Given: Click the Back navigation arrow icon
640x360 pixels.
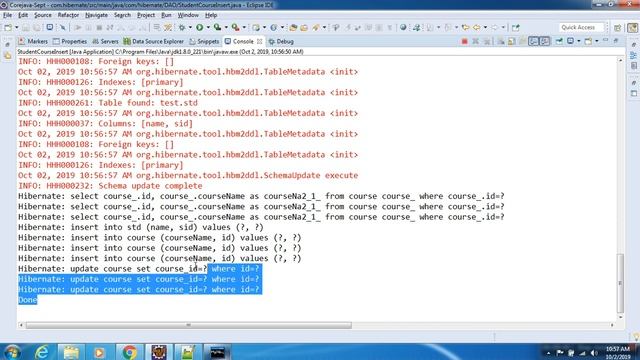Looking at the screenshot, I should pos(476,27).
